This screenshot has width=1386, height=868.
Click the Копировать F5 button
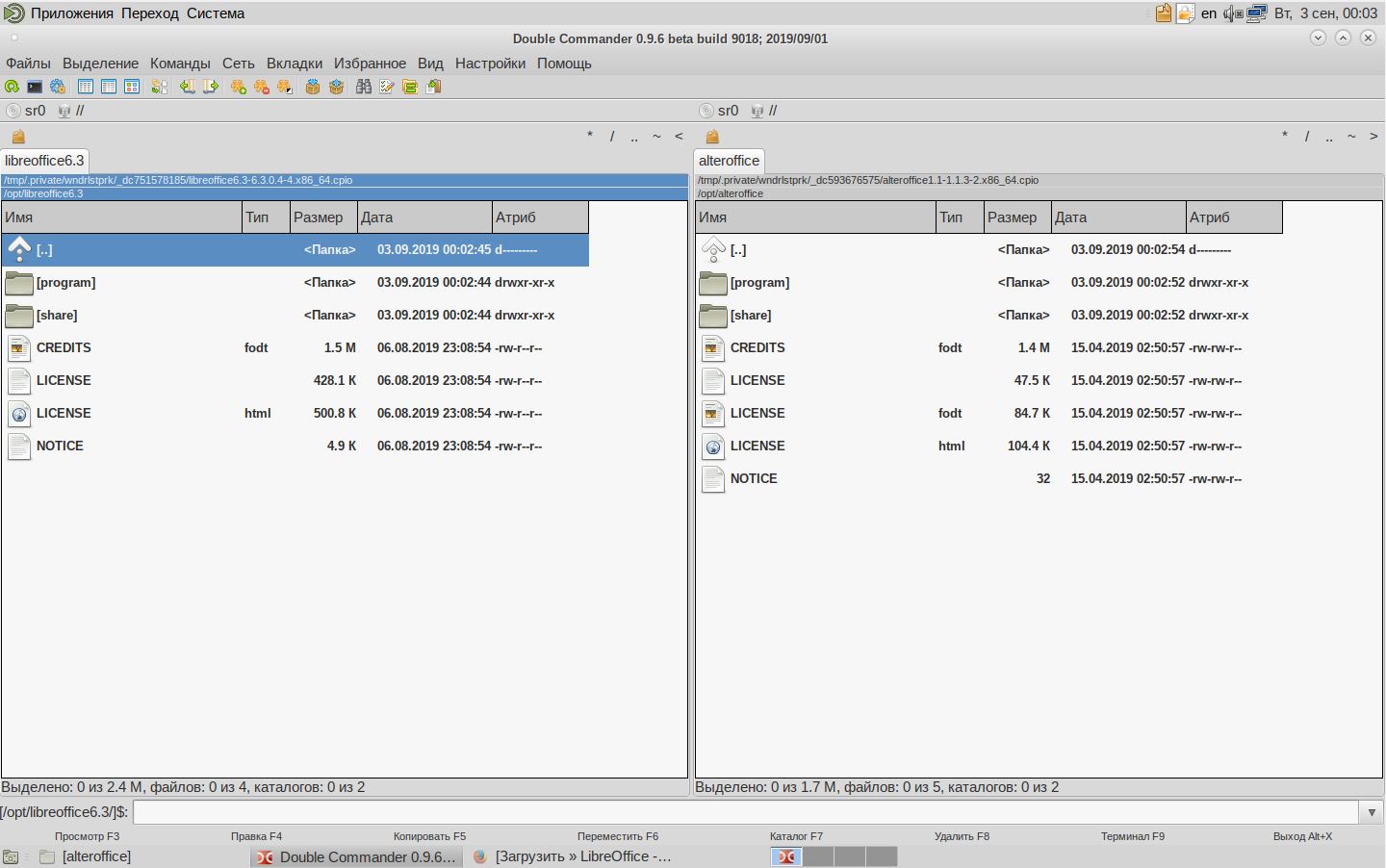click(x=429, y=836)
